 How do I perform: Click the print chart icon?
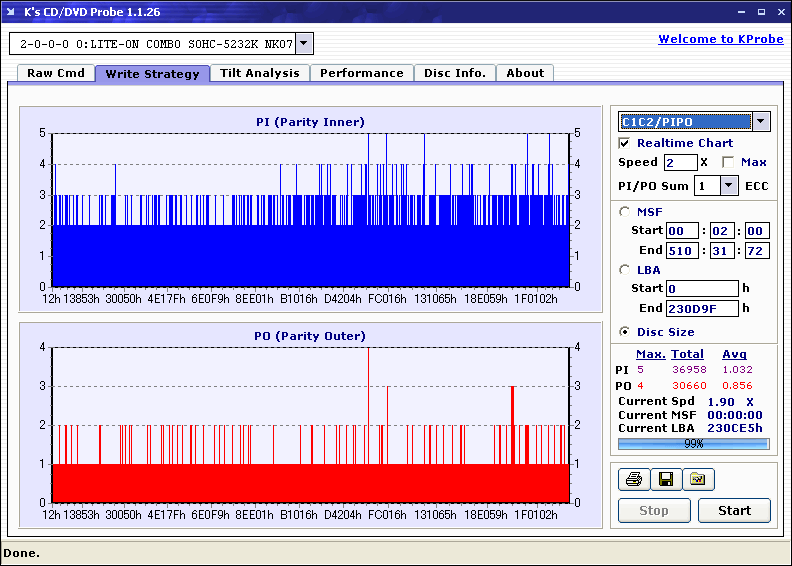(633, 480)
